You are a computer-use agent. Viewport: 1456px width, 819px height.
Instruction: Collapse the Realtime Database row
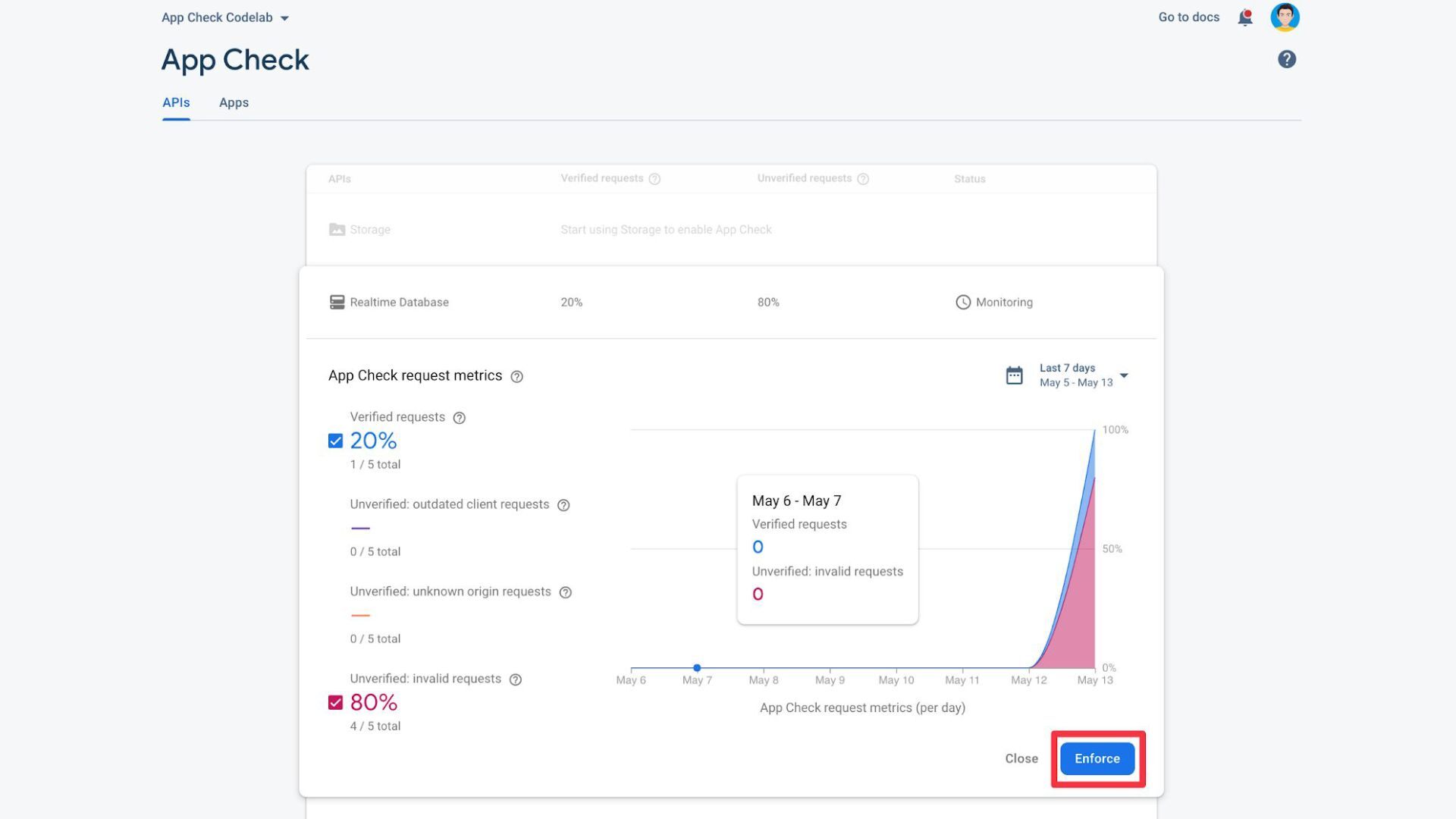pos(399,302)
